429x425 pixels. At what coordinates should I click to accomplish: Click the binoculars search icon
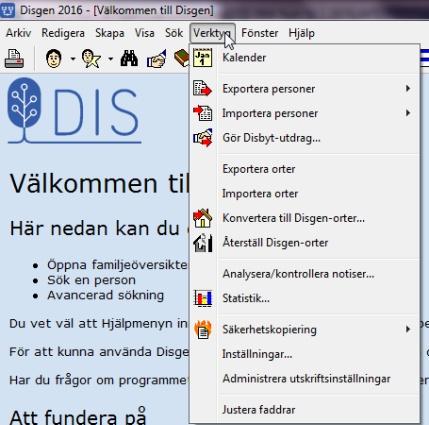click(129, 59)
